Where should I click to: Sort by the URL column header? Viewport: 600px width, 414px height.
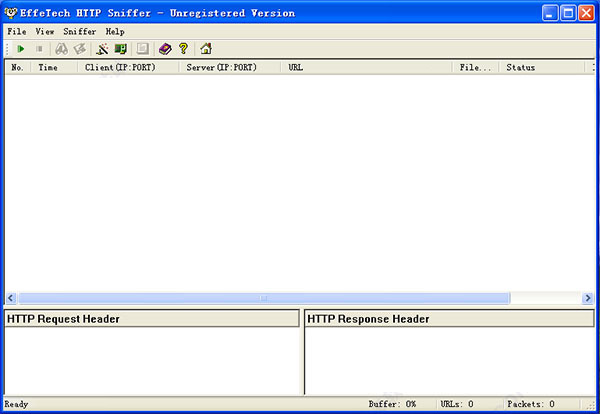pyautogui.click(x=366, y=67)
